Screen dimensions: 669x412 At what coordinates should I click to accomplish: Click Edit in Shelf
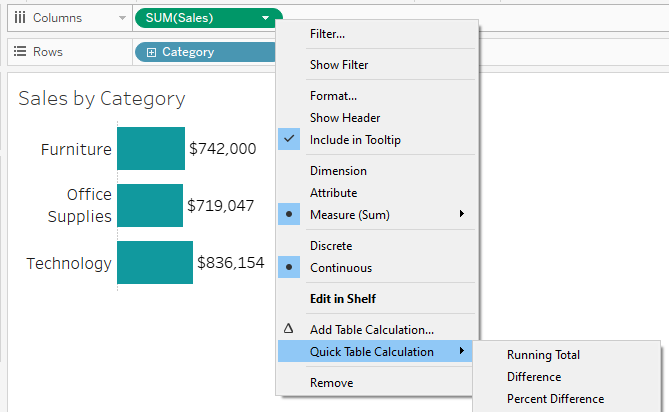click(342, 299)
